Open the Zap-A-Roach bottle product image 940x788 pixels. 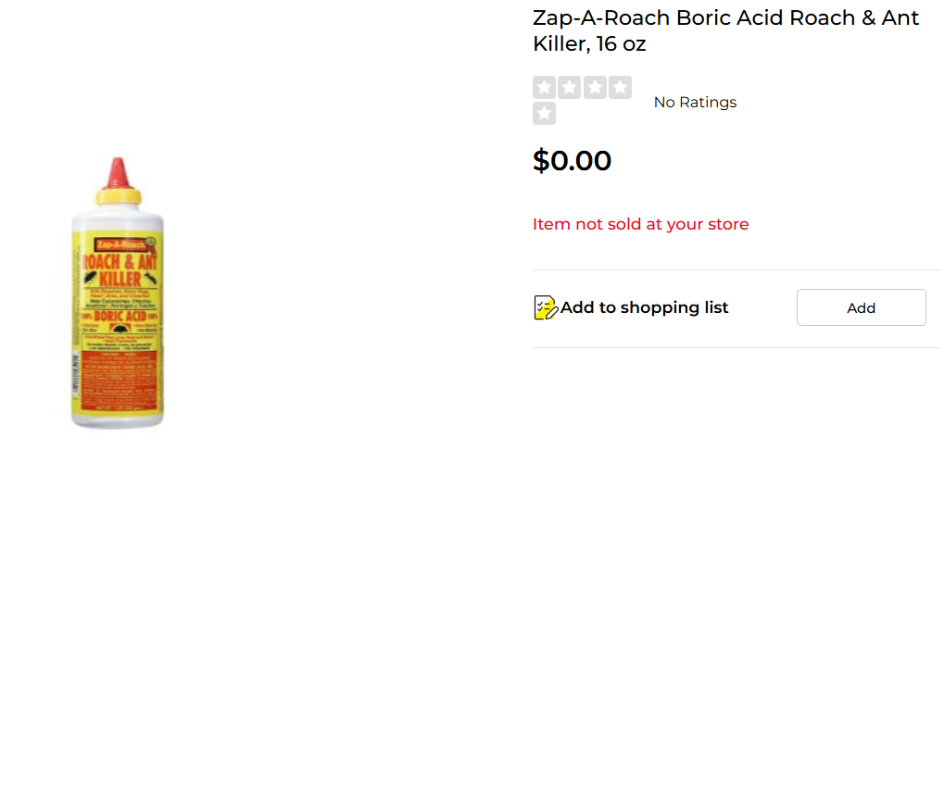tap(118, 293)
